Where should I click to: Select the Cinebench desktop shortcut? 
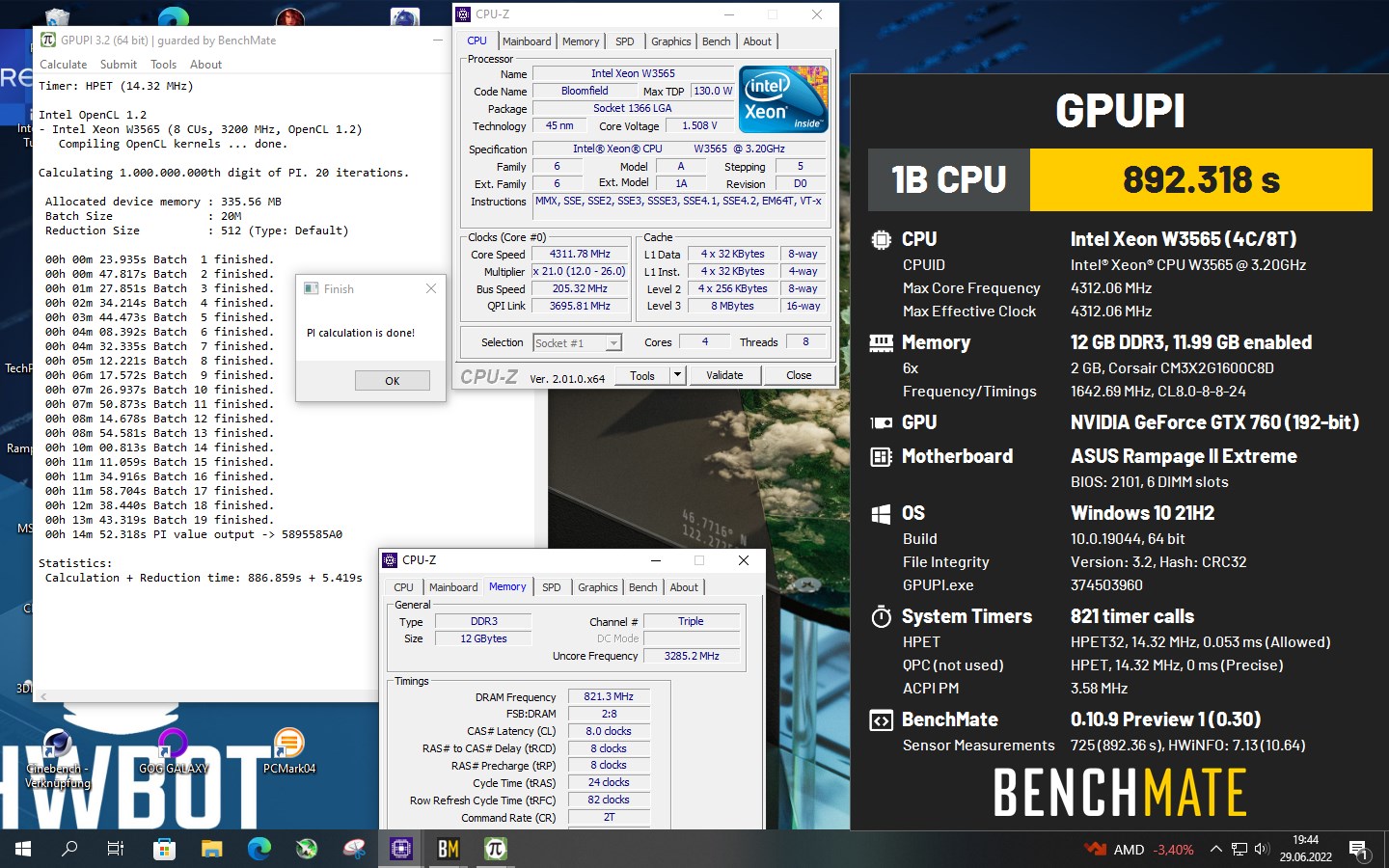click(x=57, y=760)
